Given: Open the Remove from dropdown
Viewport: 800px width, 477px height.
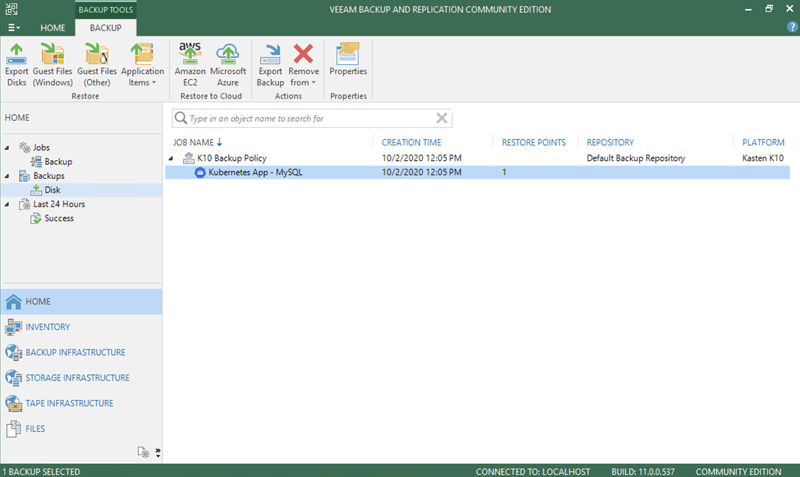Looking at the screenshot, I should [304, 65].
